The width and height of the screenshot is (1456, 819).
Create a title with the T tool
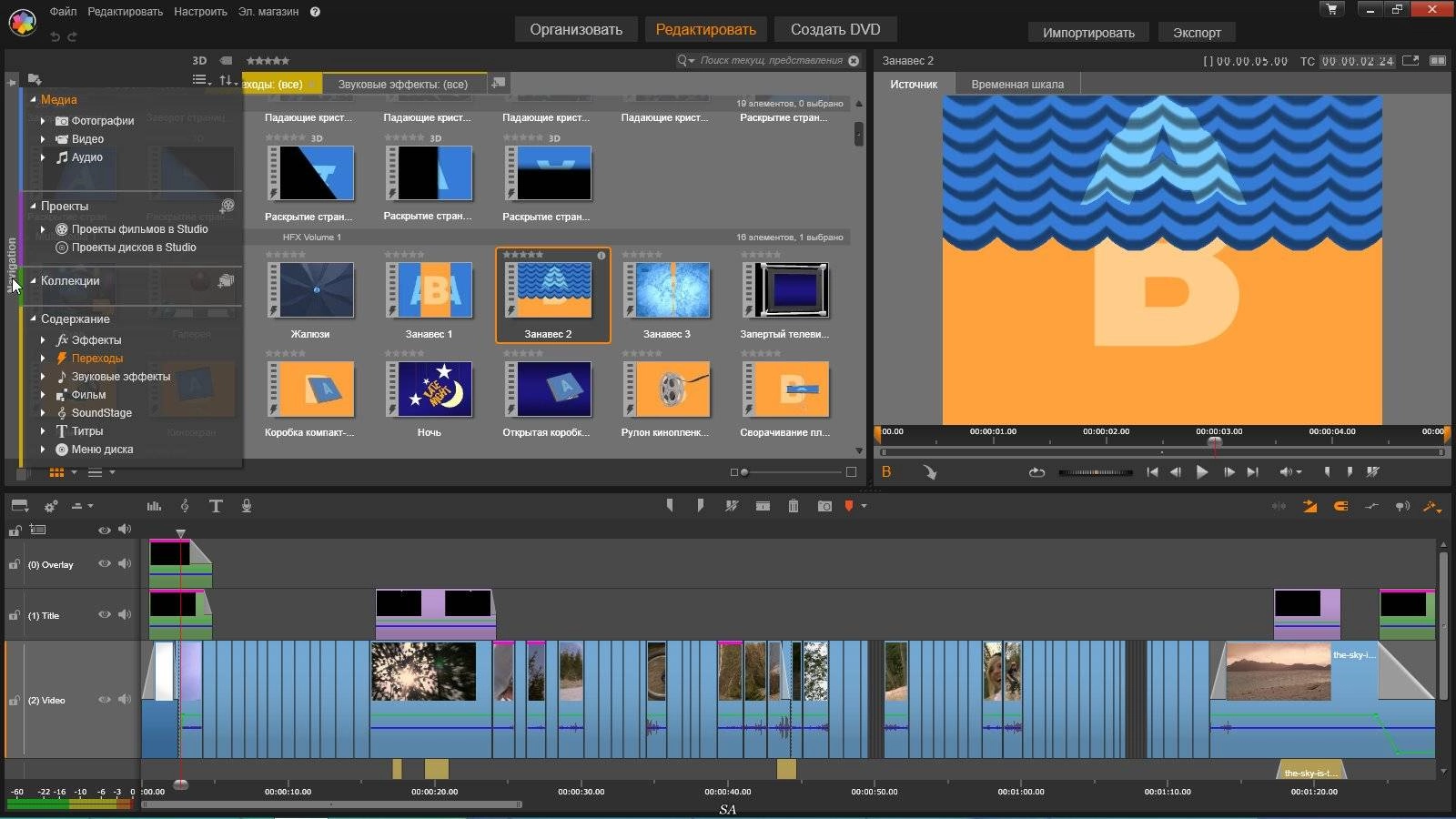click(216, 506)
